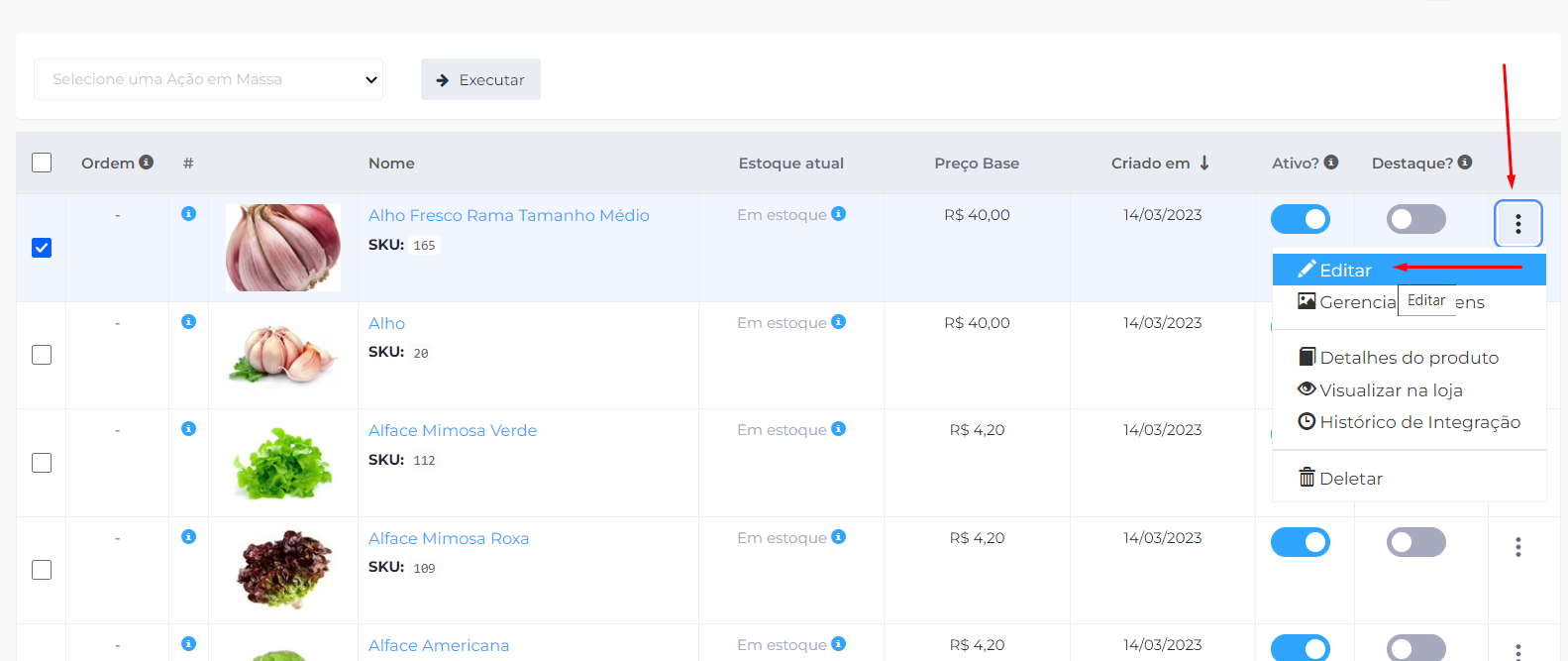This screenshot has height=661, width=1568.
Task: Click date 14/03/2023 in Alface Mimosa Roxa row
Action: pyautogui.click(x=1163, y=538)
